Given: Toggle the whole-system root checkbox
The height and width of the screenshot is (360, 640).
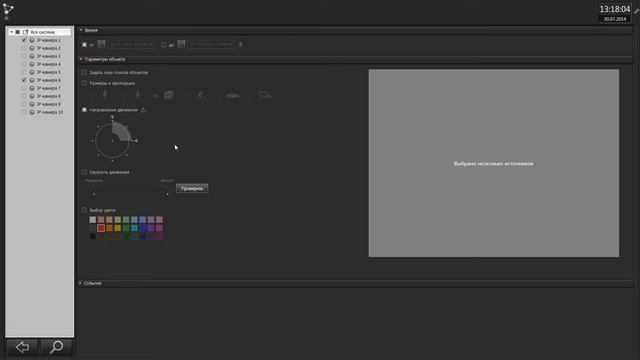Looking at the screenshot, I should pos(18,32).
